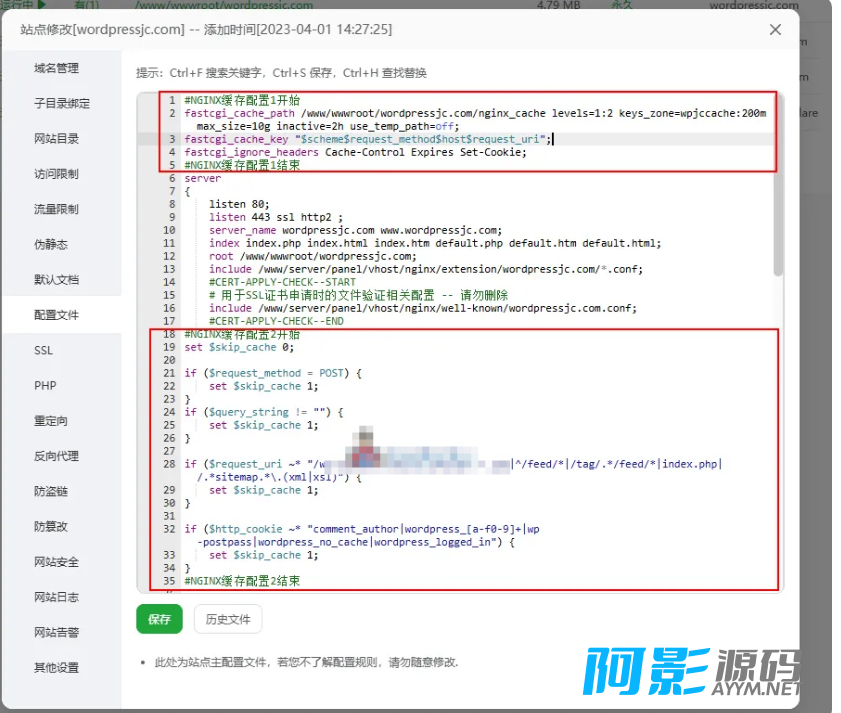Image resolution: width=841 pixels, height=713 pixels.
Task: Go to the 防盗链 tab
Action: pyautogui.click(x=50, y=491)
